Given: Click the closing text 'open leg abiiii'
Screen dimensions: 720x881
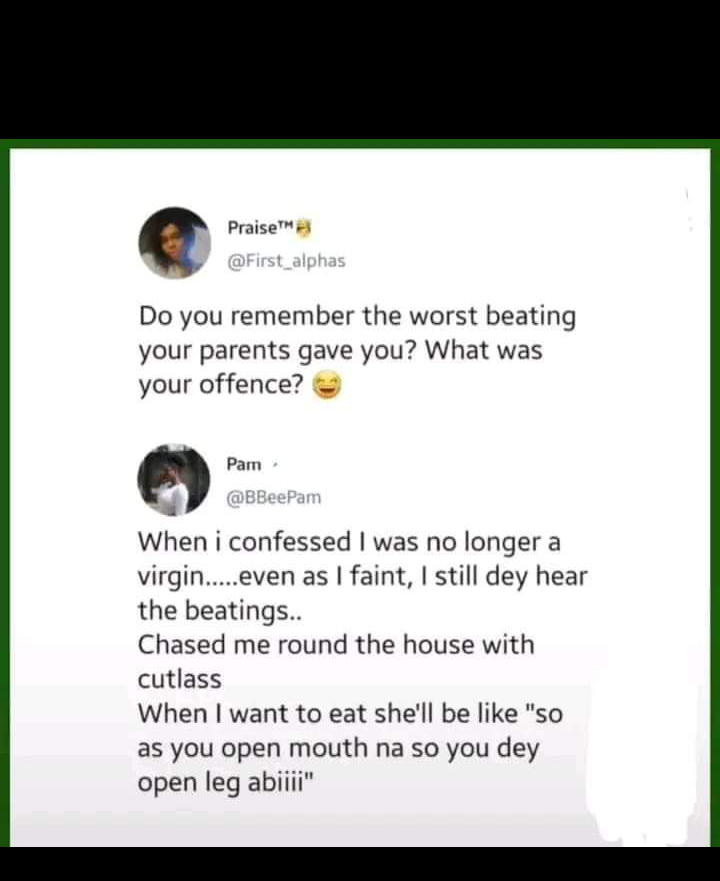Looking at the screenshot, I should (x=227, y=782).
